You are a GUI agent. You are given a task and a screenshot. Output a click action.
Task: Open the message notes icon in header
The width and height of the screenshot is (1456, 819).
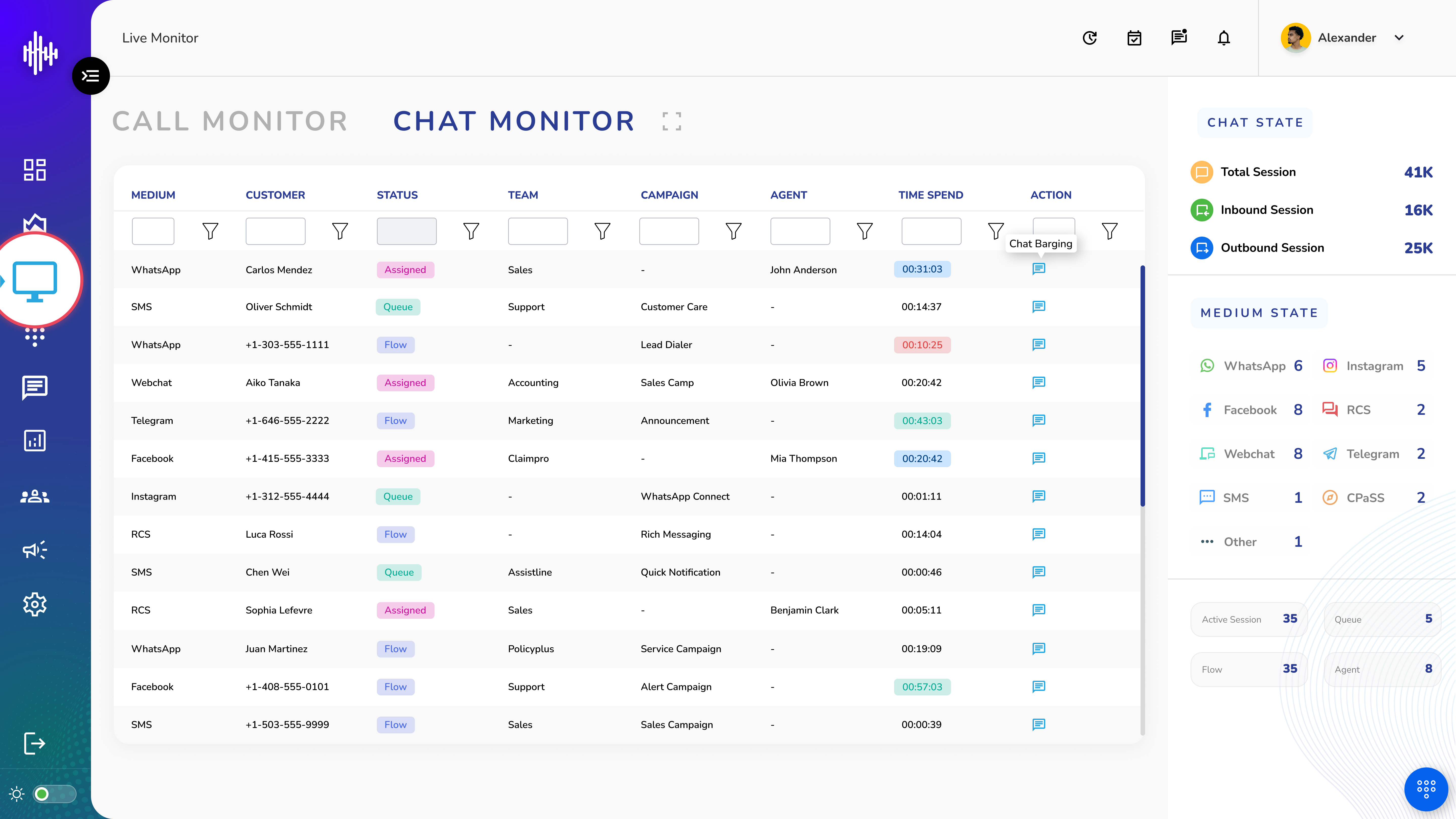pos(1178,38)
